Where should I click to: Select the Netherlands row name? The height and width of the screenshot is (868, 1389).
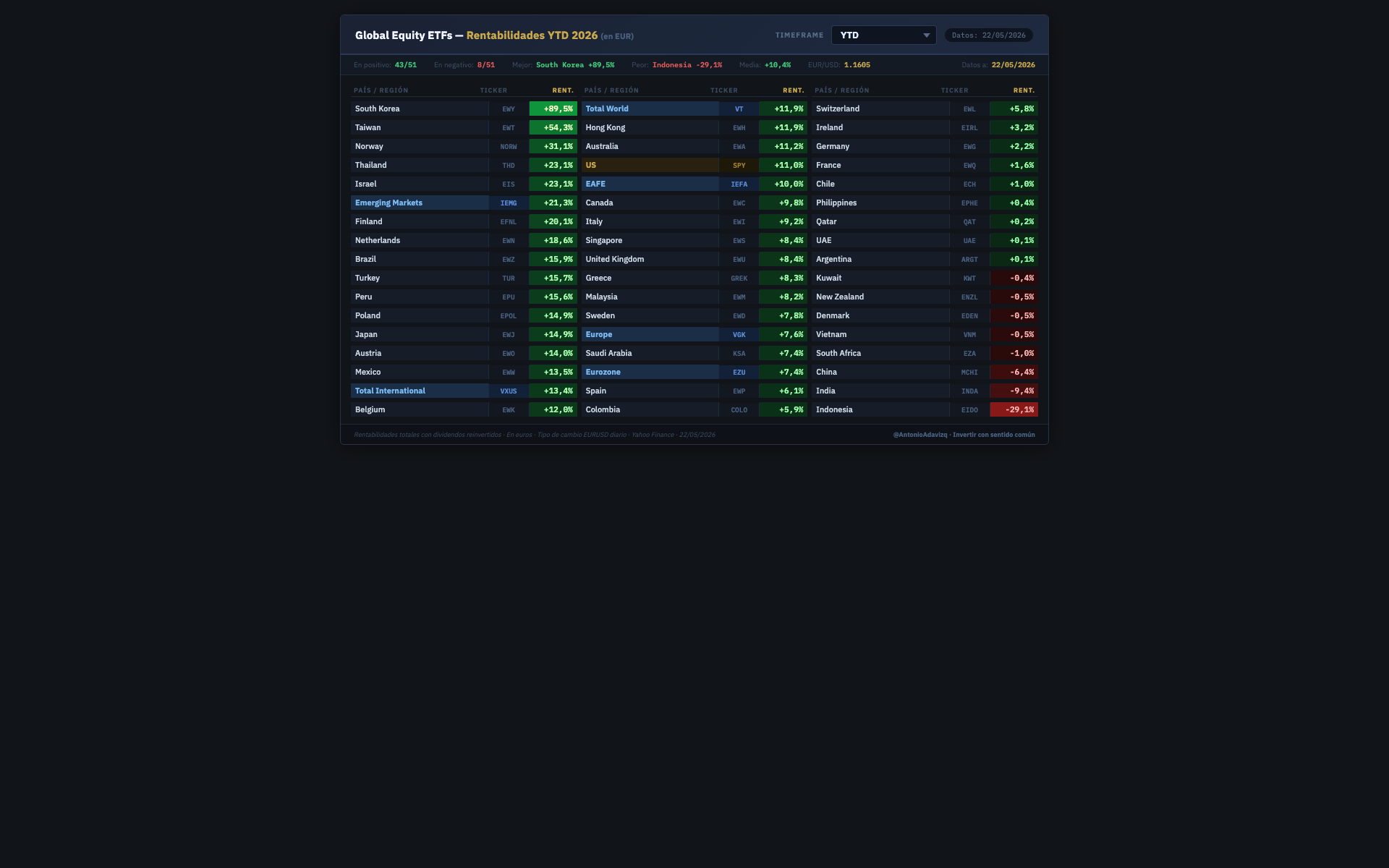click(420, 240)
